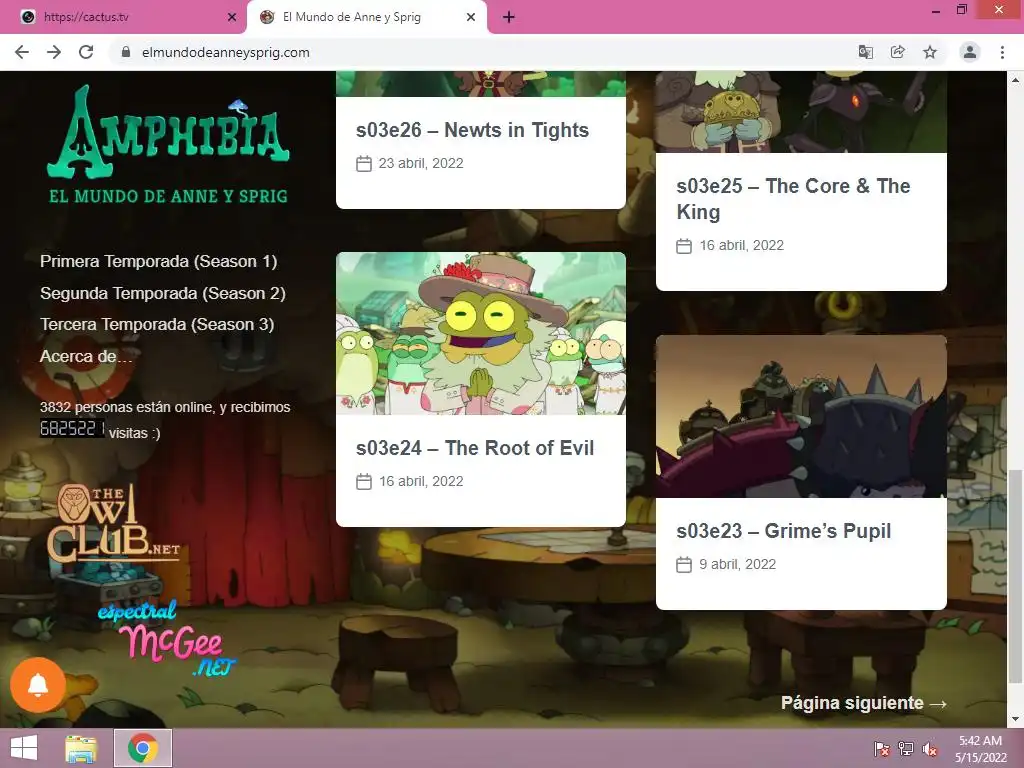Select El Mundo de Anne y Sprig tab

pyautogui.click(x=366, y=18)
